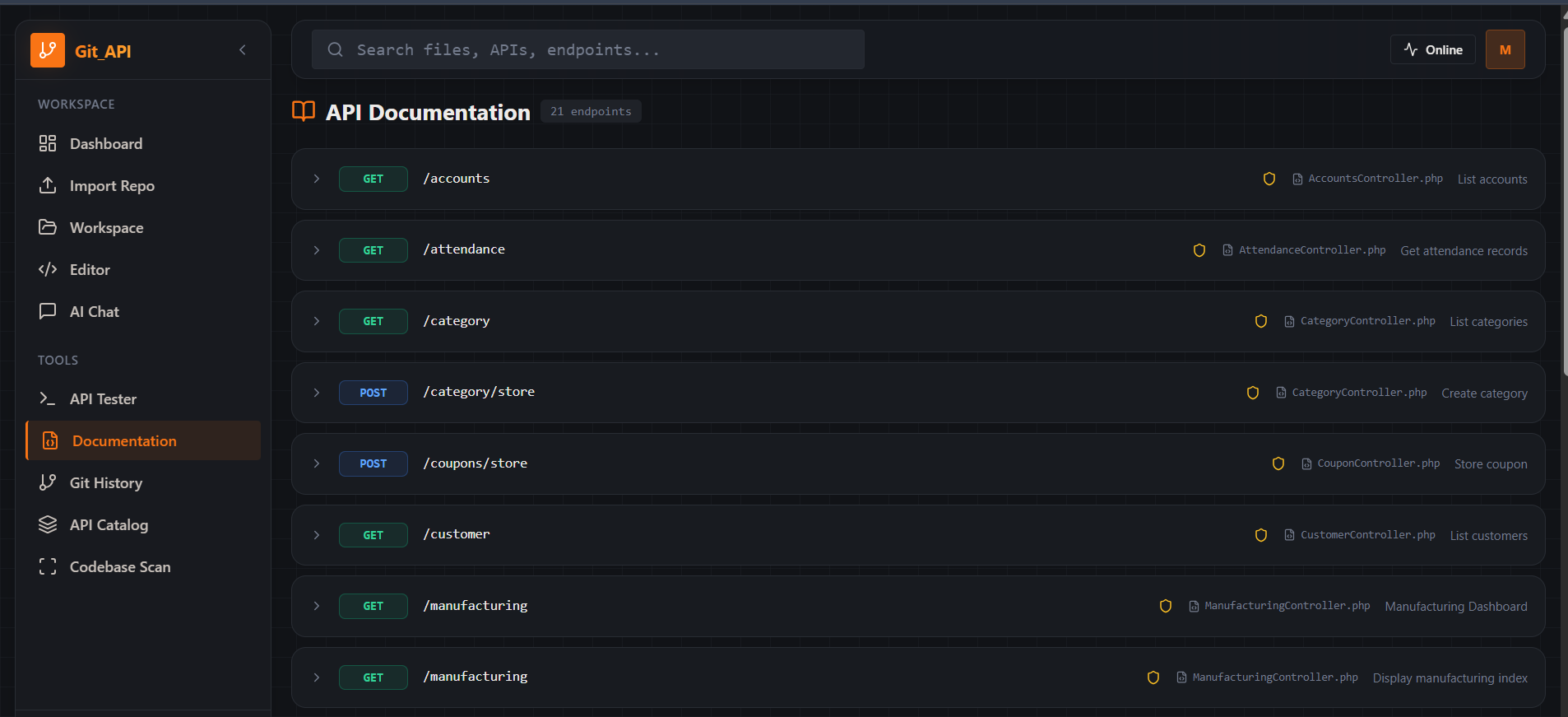Screen dimensions: 1568x717
Task: Expand the GET /attendance endpoint
Action: tap(317, 250)
